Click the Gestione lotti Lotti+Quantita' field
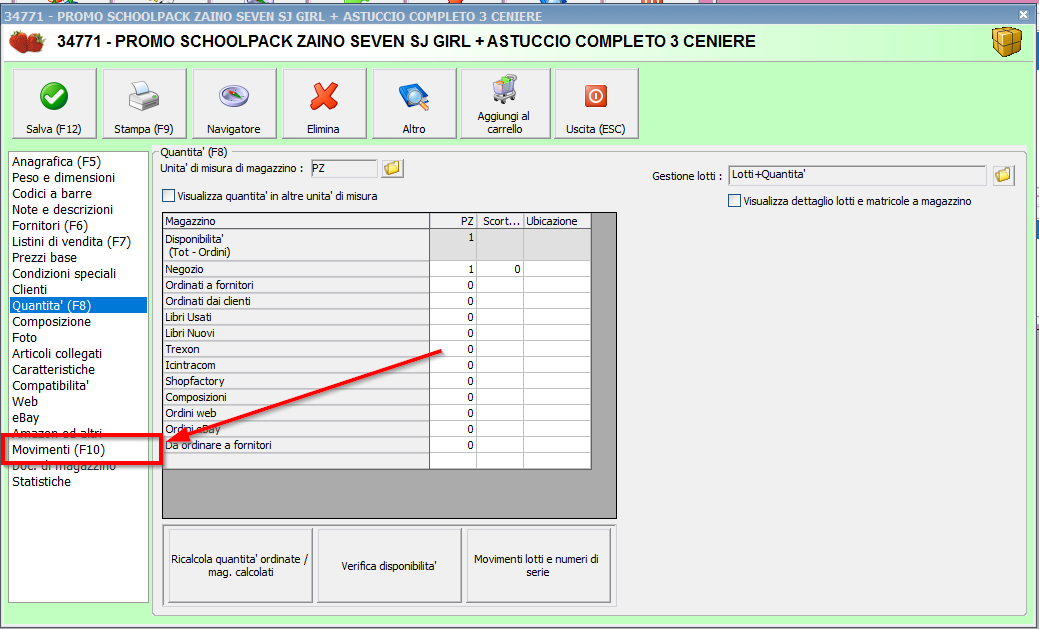 coord(857,175)
